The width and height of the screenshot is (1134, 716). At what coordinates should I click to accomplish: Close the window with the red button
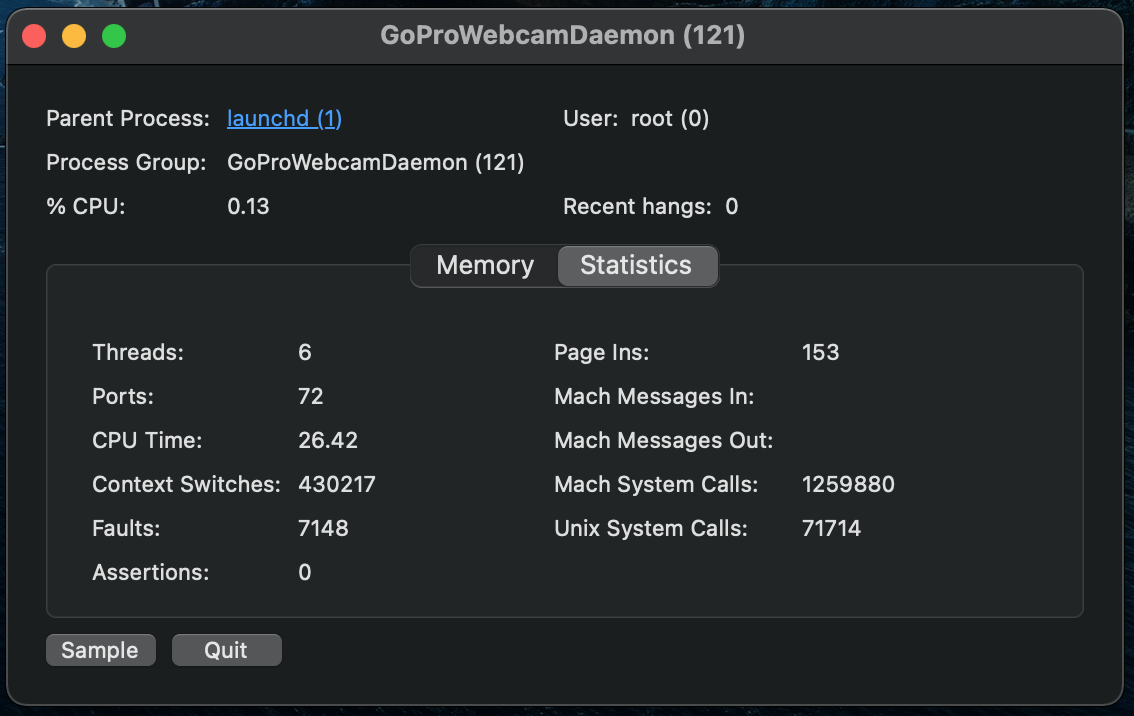pyautogui.click(x=34, y=35)
